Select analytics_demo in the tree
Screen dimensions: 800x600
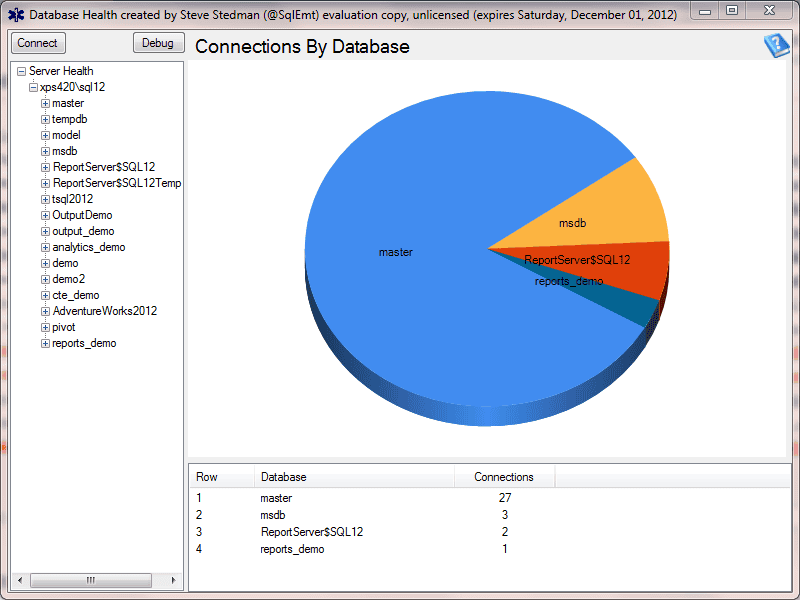89,247
